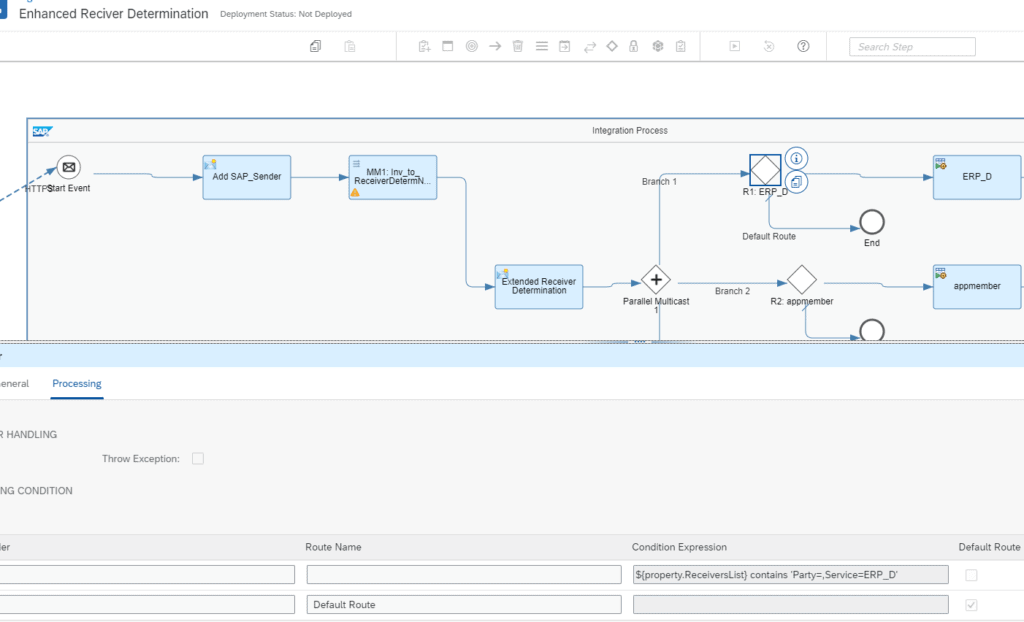Open the Participants palette icon
1024x622 pixels.
(x=424, y=46)
